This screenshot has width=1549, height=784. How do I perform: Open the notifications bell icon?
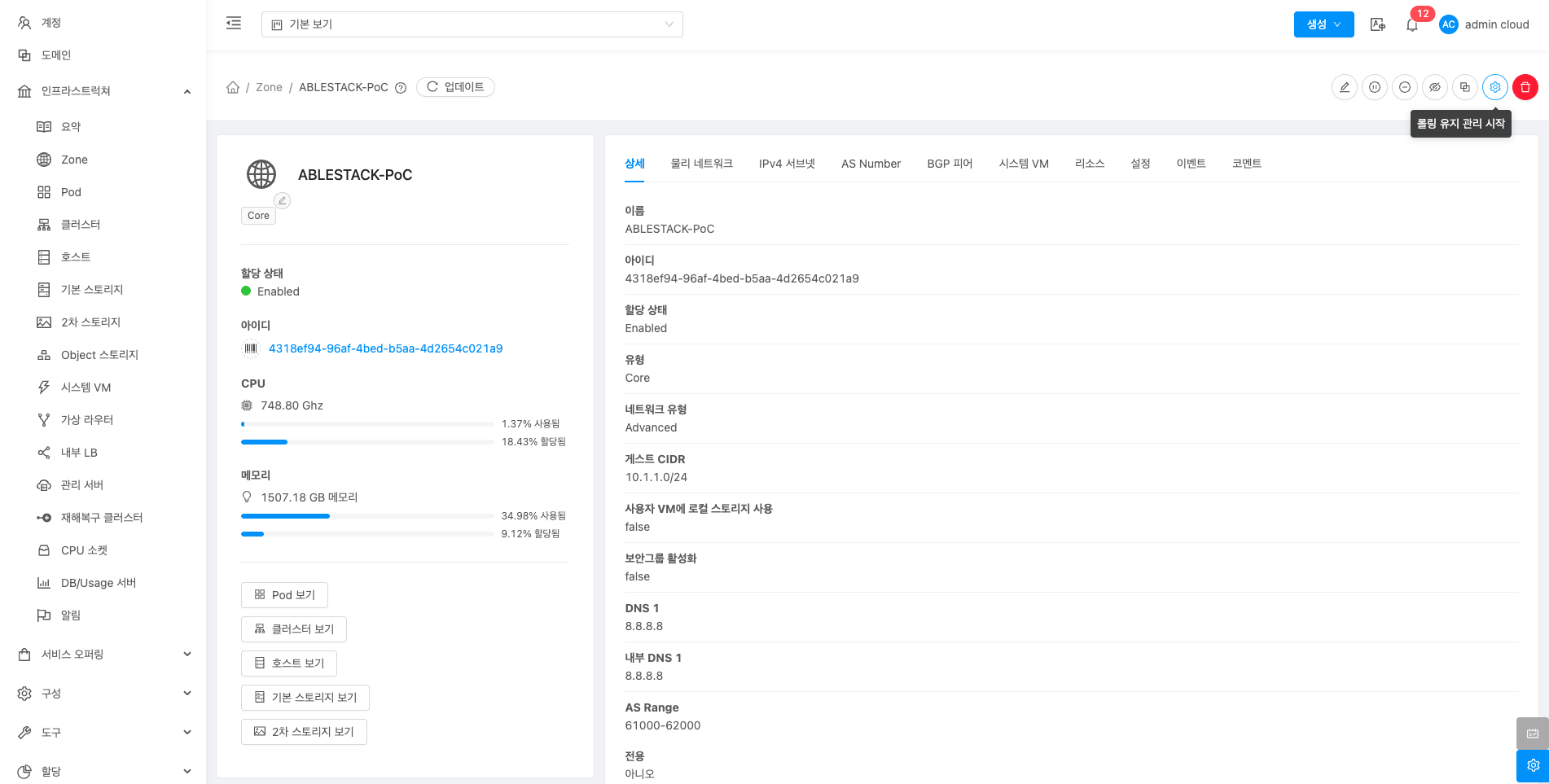tap(1412, 25)
